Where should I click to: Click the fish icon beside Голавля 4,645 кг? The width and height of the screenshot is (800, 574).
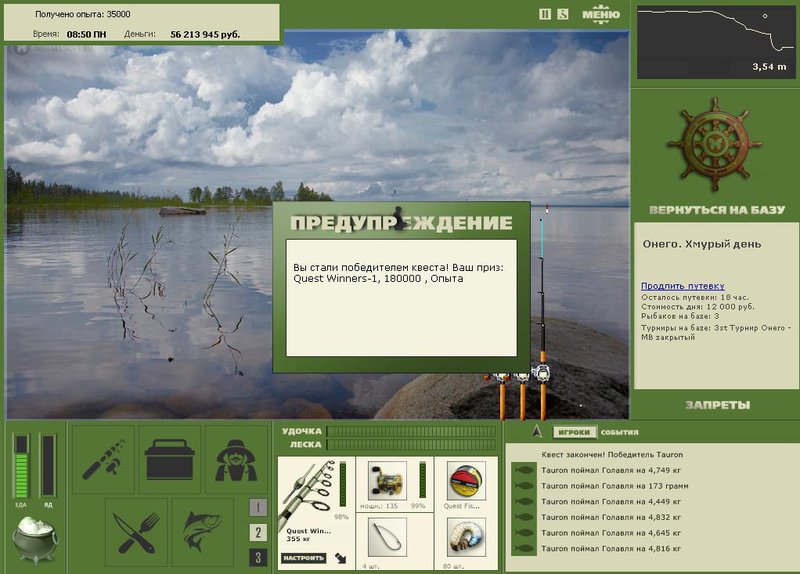pyautogui.click(x=524, y=533)
